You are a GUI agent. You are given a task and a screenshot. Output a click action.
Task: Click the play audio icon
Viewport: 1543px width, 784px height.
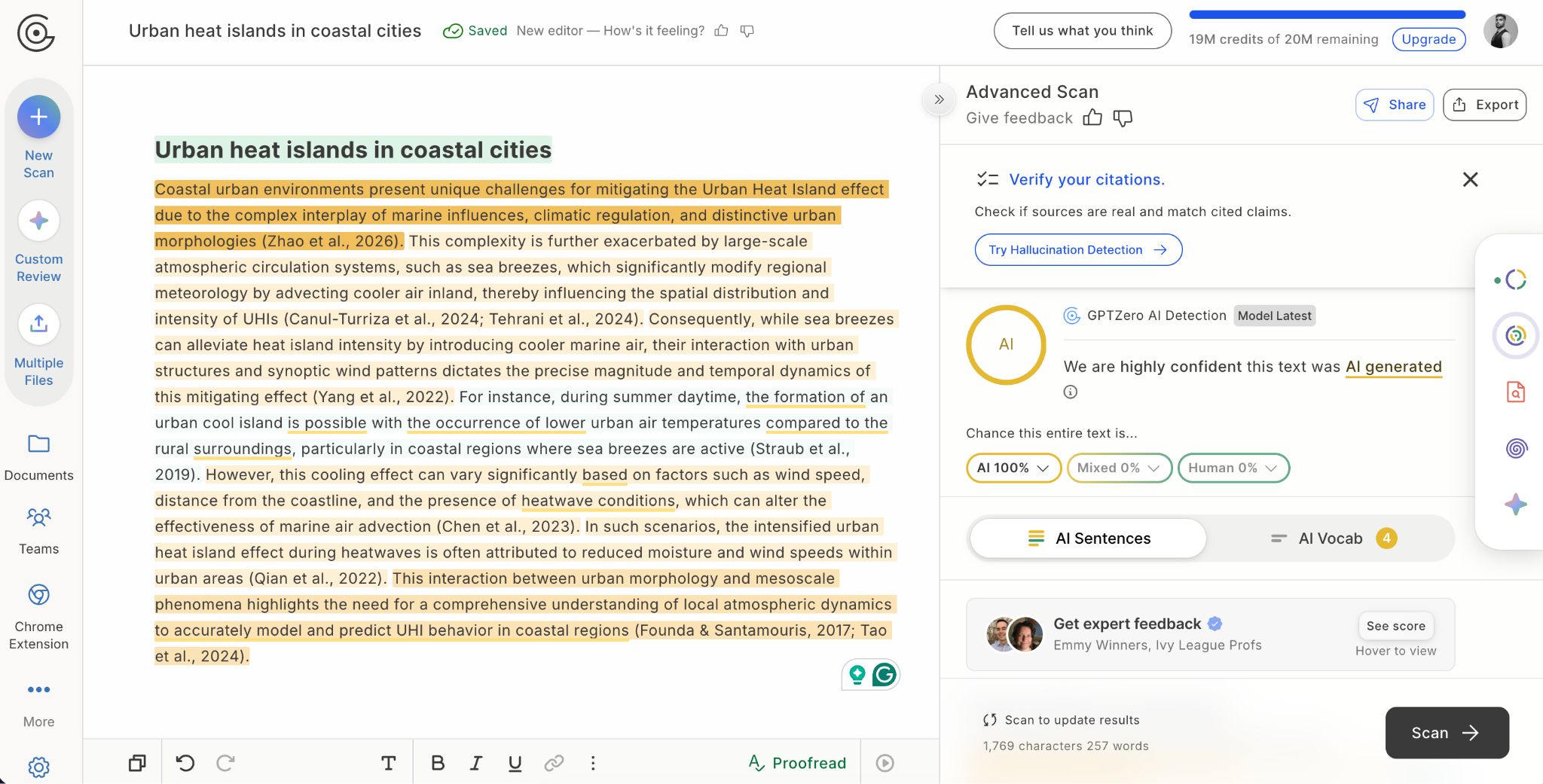point(885,763)
